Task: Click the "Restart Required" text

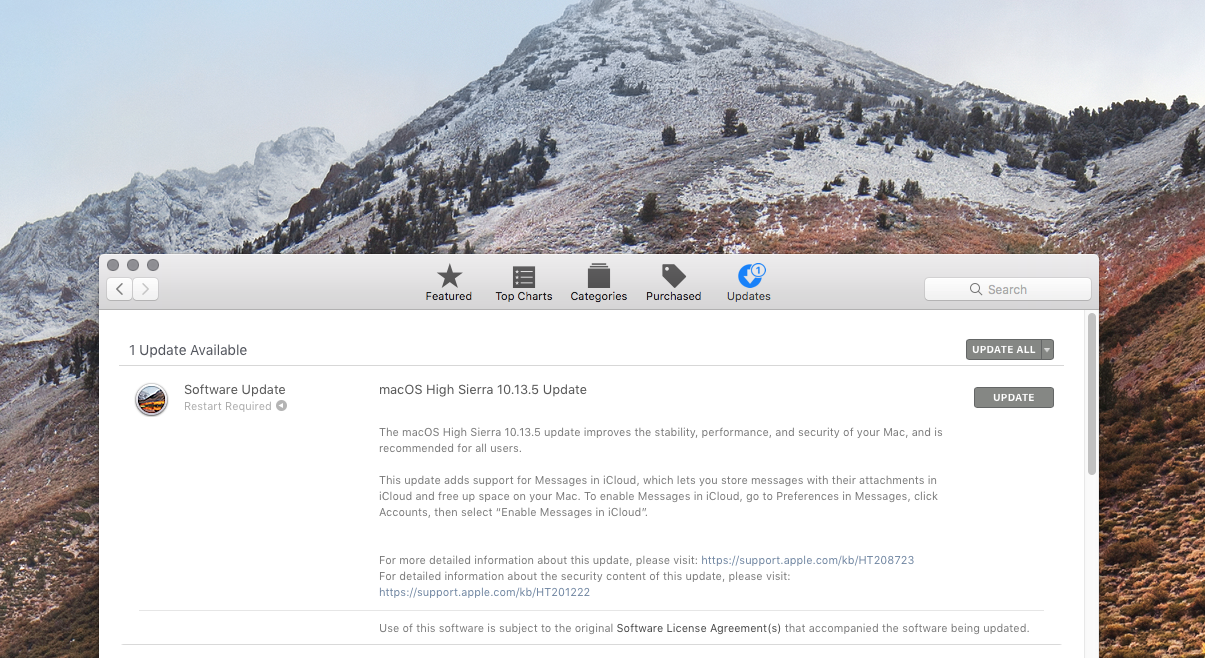Action: (228, 406)
